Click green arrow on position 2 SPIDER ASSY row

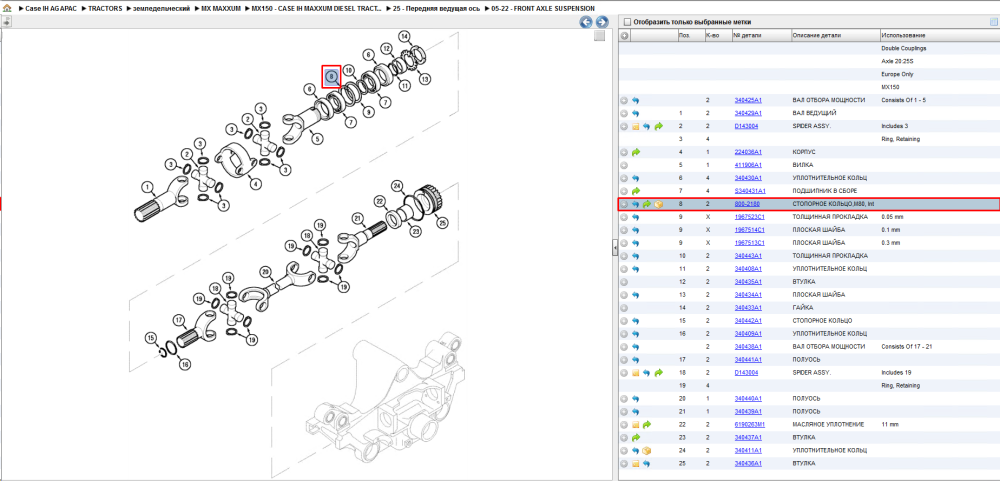click(x=658, y=126)
